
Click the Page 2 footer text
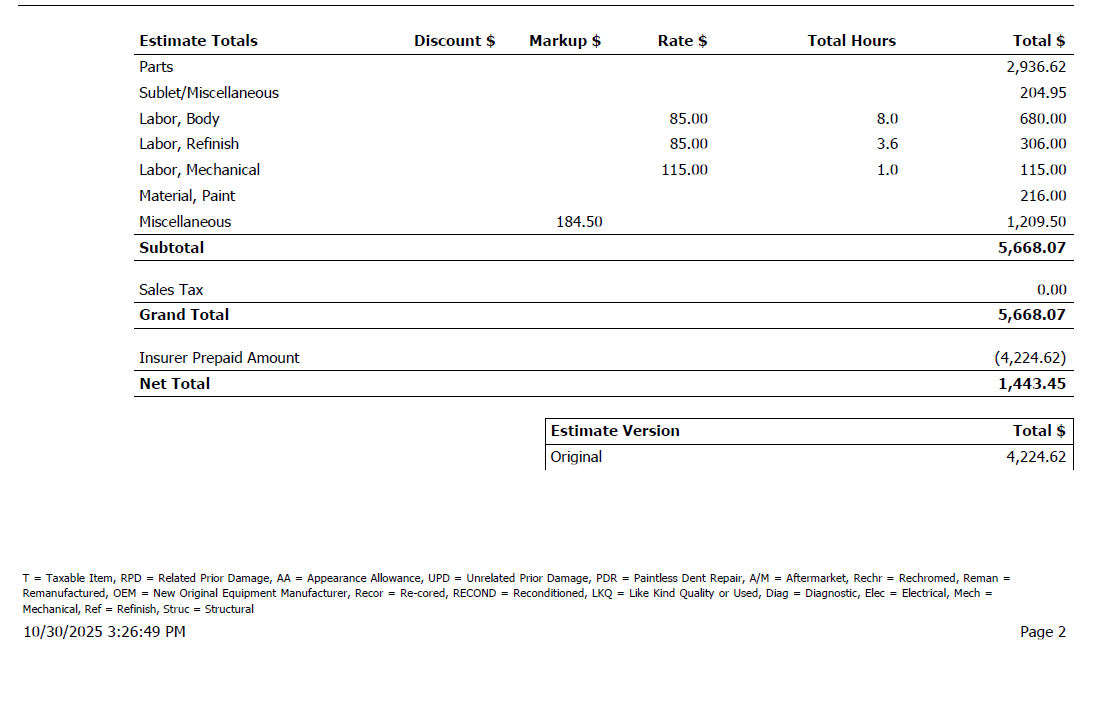1043,632
